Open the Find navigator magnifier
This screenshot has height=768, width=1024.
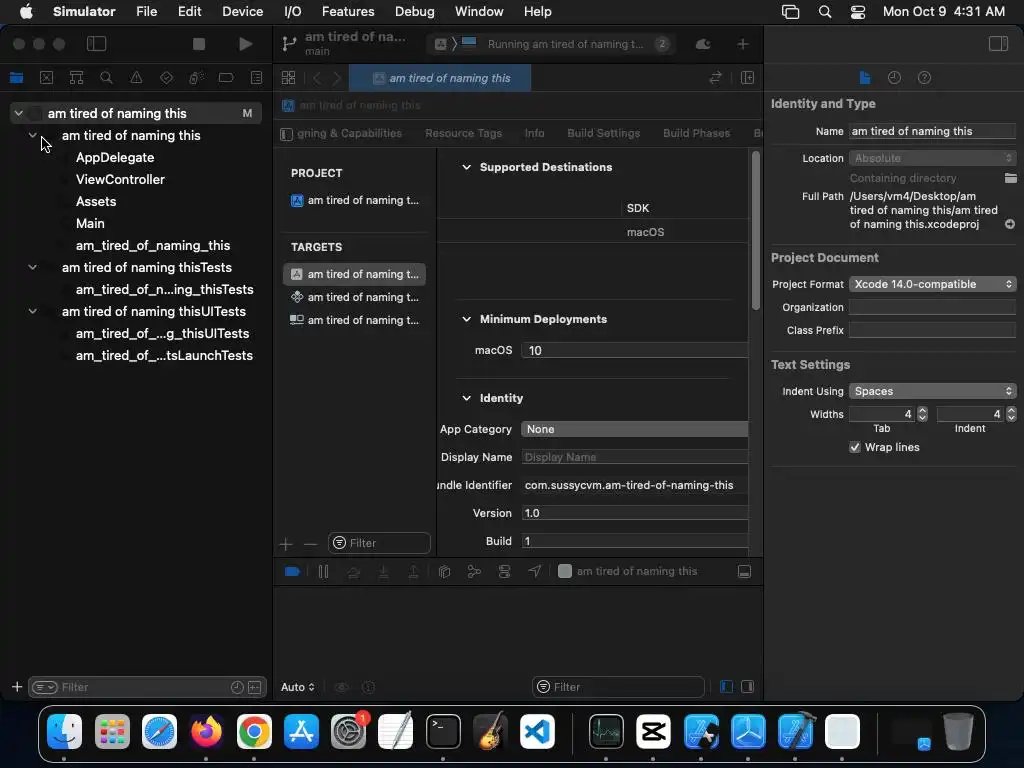[x=106, y=78]
